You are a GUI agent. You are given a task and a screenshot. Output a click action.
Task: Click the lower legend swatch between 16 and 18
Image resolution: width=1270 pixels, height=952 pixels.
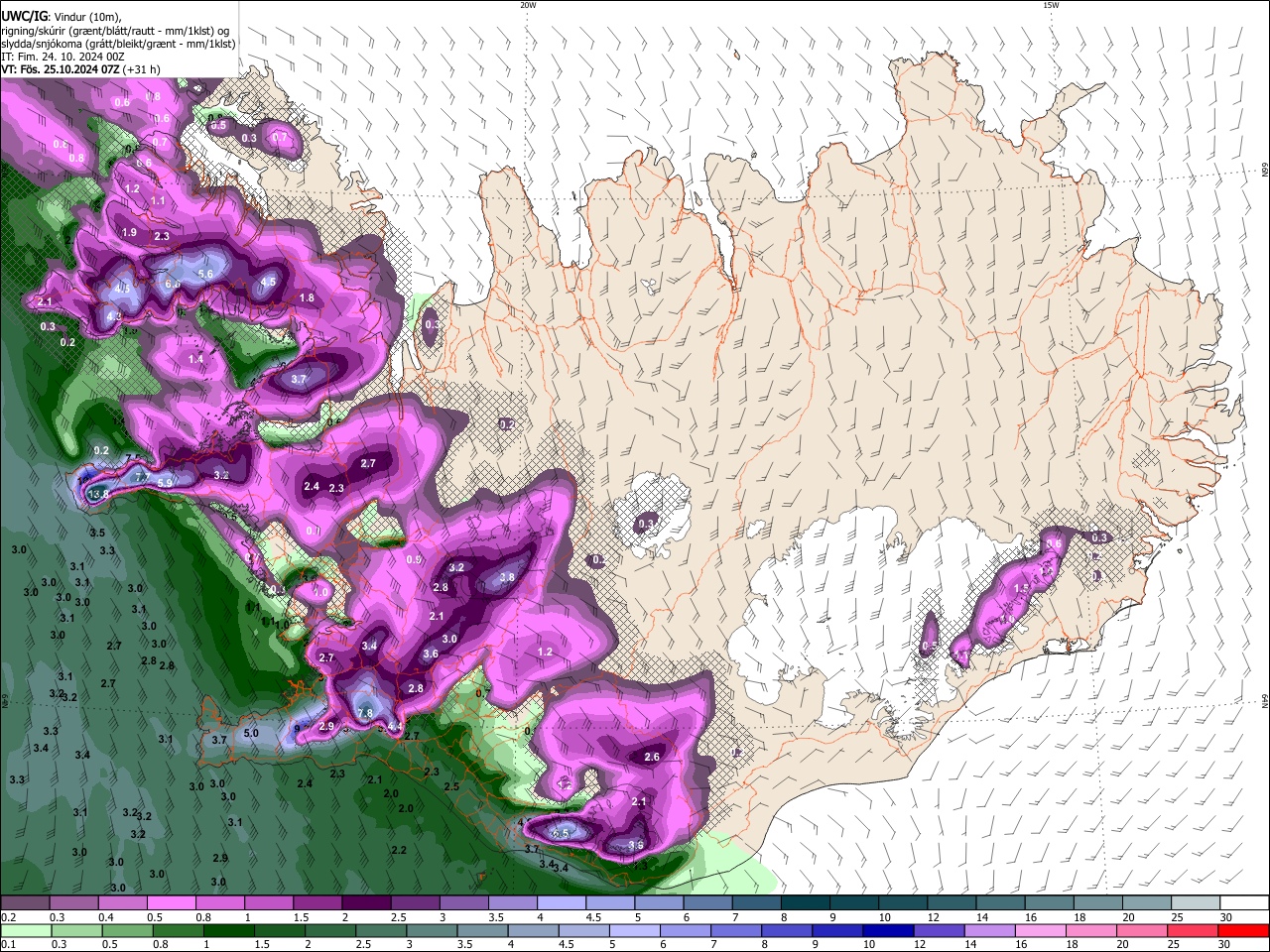[1040, 930]
